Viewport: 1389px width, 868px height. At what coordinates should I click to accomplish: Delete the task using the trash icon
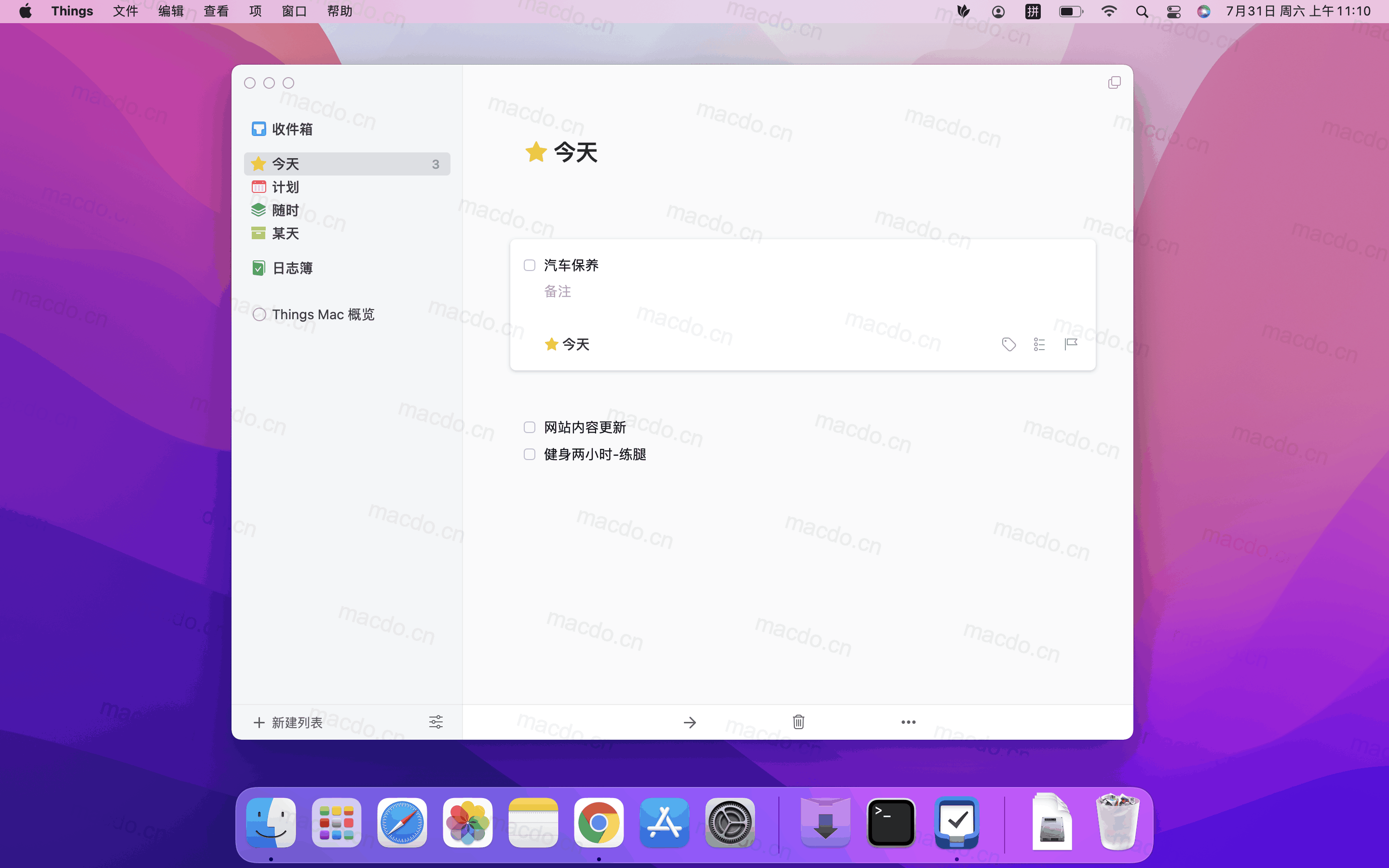coord(798,722)
